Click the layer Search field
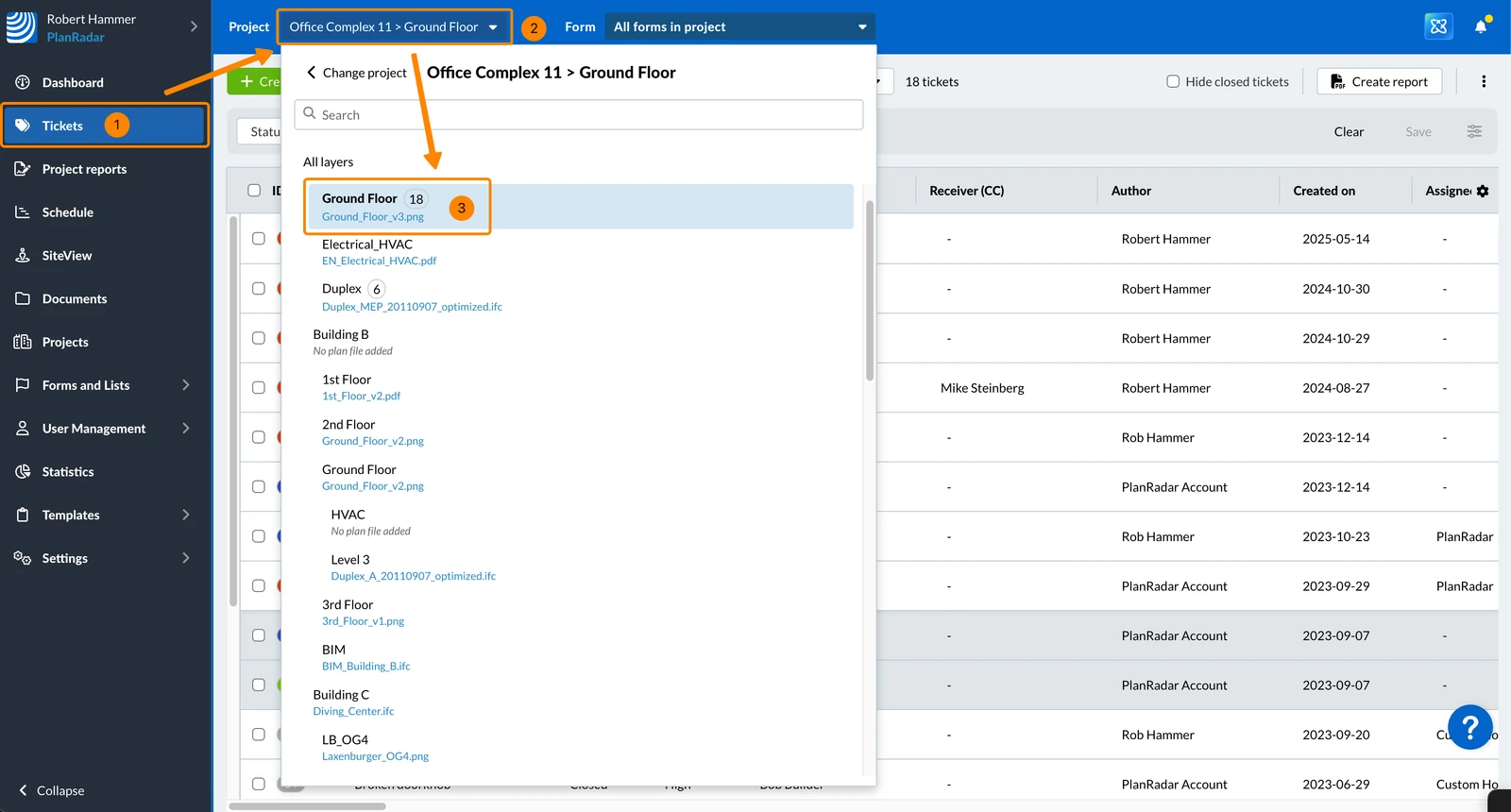 point(579,114)
